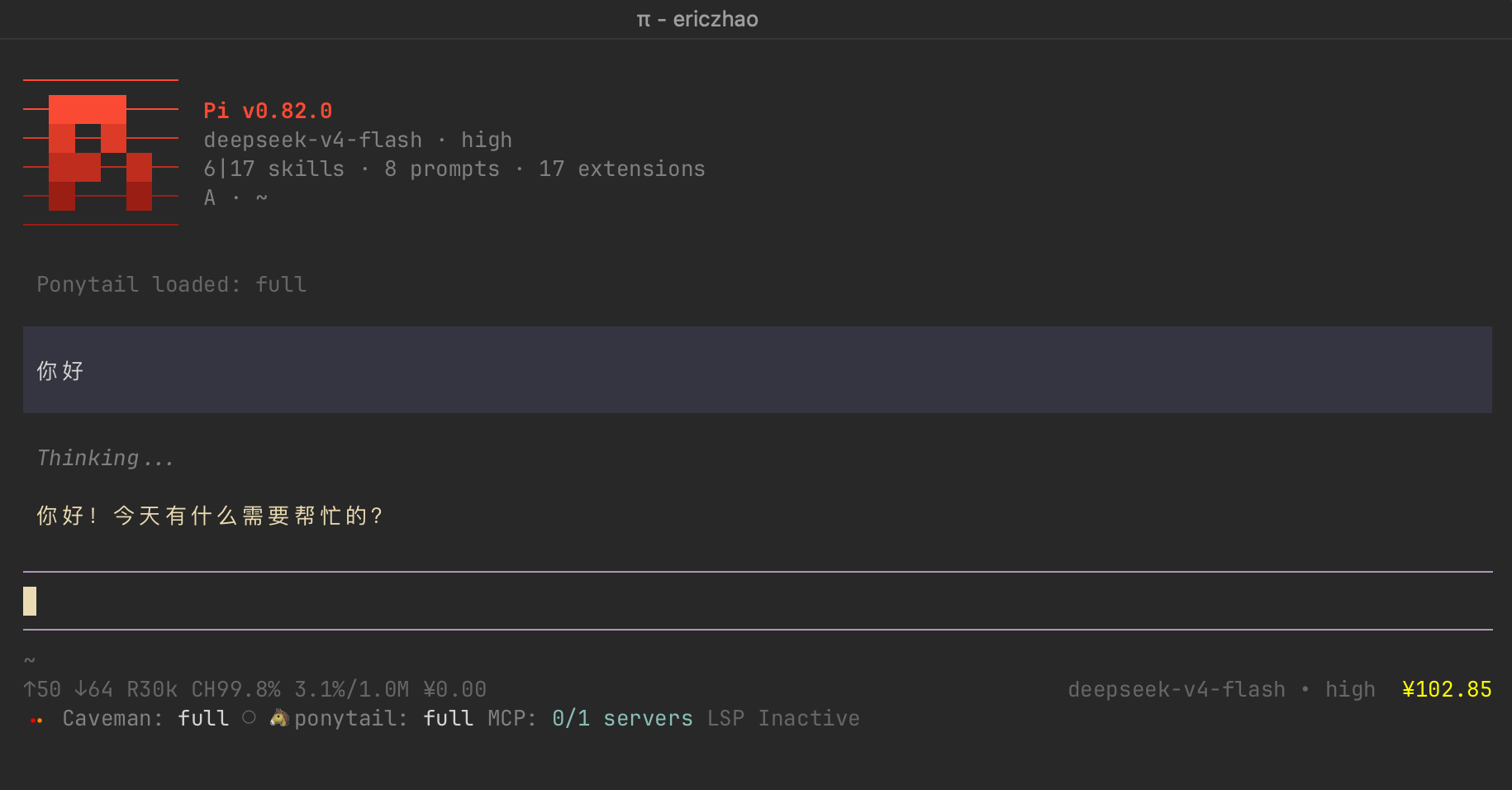Select the '17 extensions' text
The height and width of the screenshot is (790, 1512).
tap(622, 169)
